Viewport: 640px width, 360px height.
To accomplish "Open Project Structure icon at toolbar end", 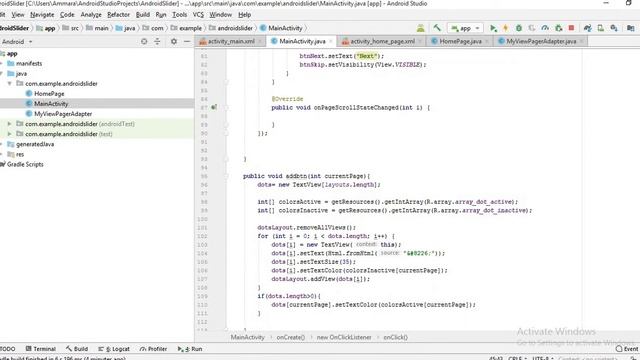I will (x=631, y=28).
